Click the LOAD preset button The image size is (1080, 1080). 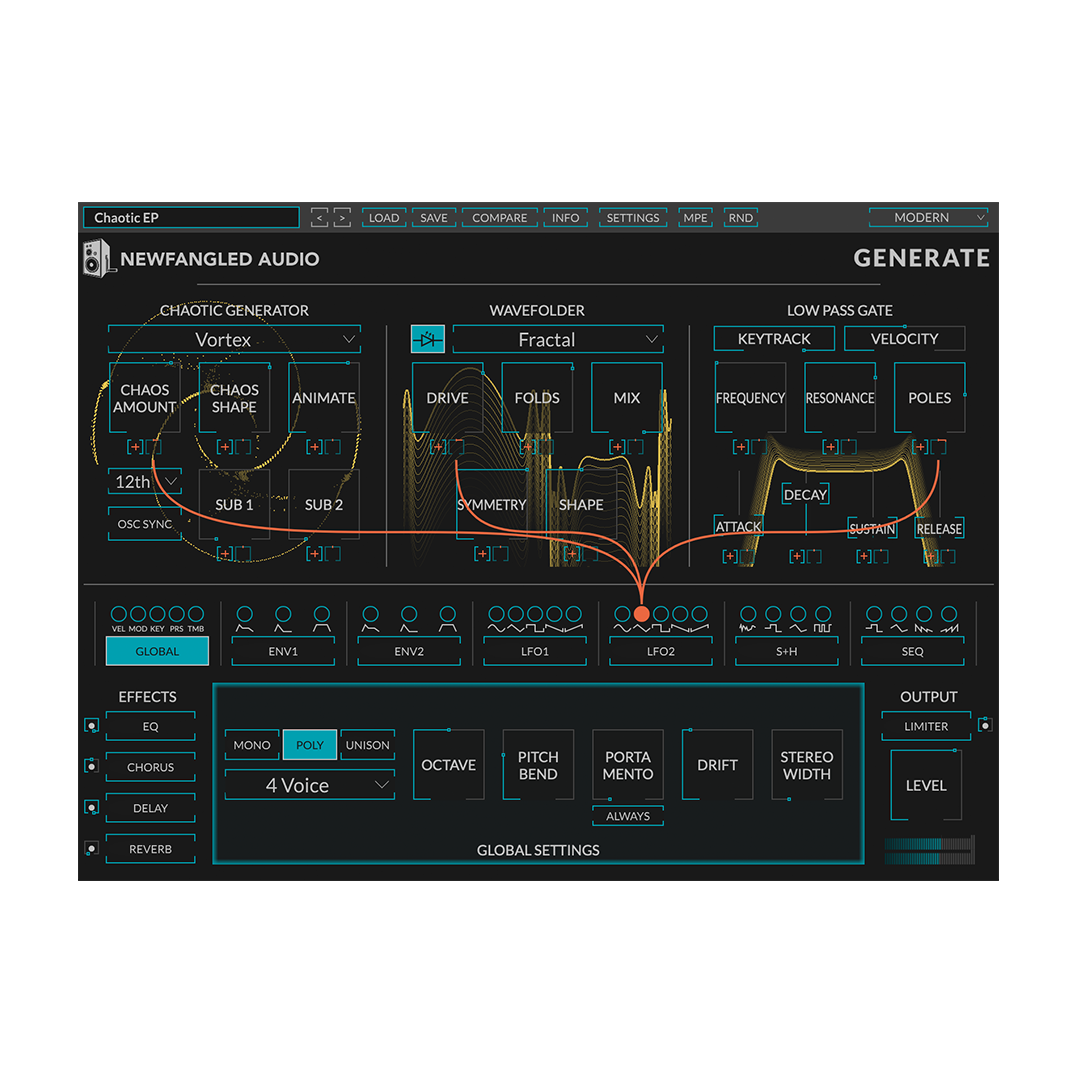click(x=384, y=218)
